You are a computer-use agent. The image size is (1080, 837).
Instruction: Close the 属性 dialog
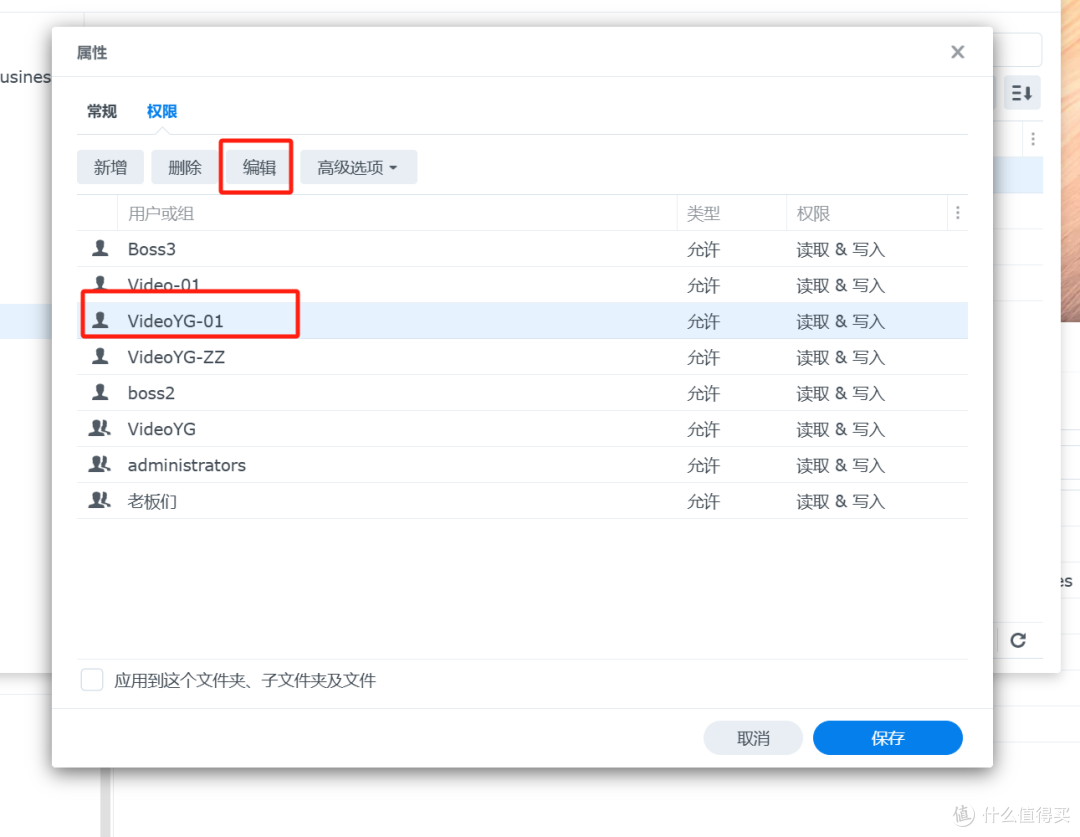pos(957,52)
